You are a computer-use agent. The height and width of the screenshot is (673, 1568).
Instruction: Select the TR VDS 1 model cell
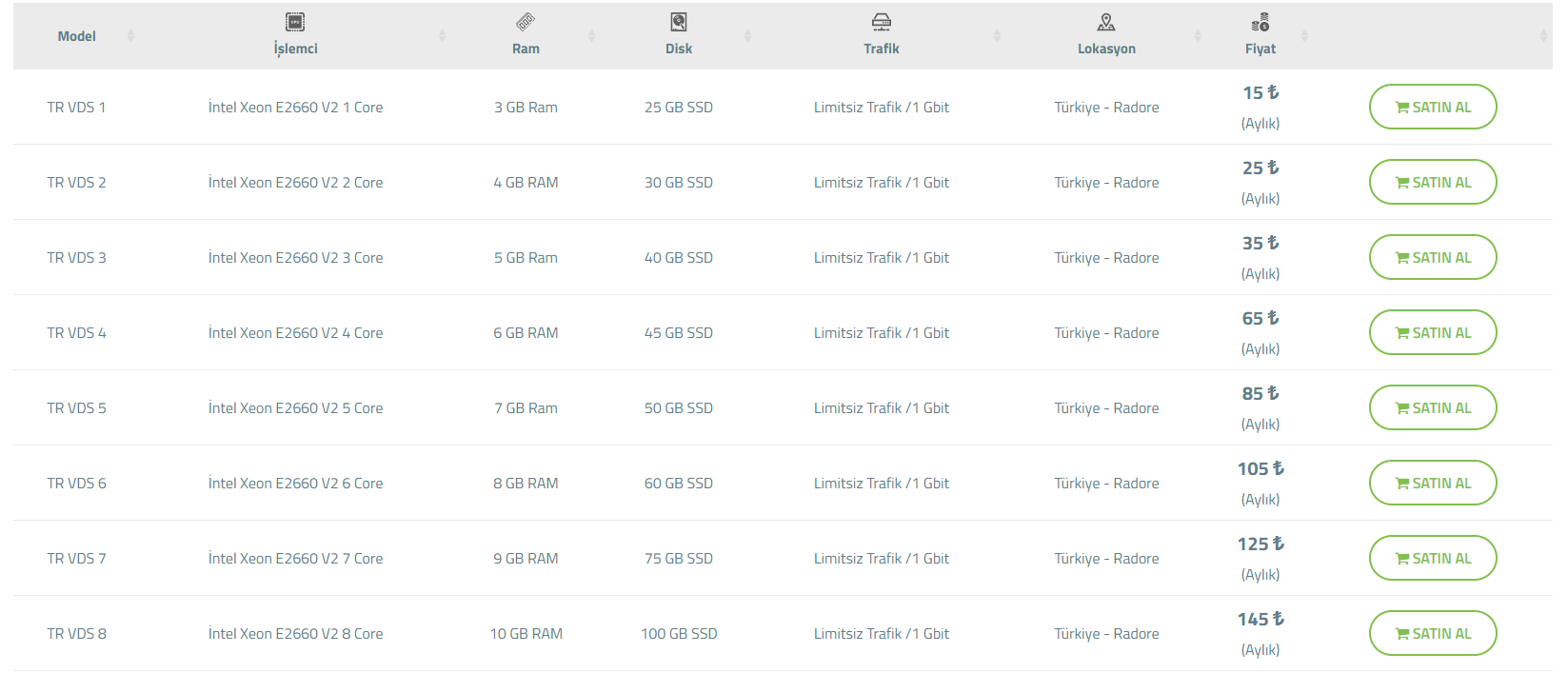click(x=76, y=108)
